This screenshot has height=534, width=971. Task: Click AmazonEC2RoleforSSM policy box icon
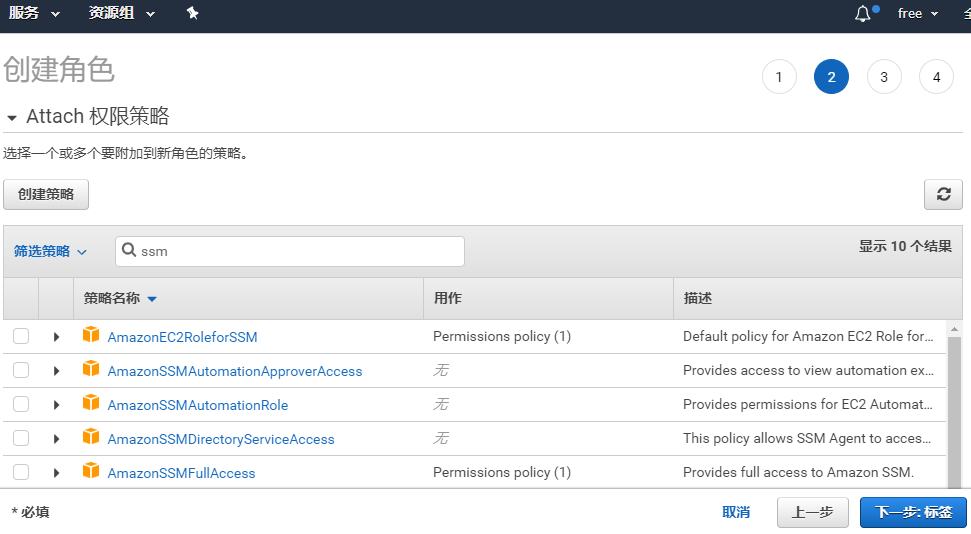(x=91, y=335)
